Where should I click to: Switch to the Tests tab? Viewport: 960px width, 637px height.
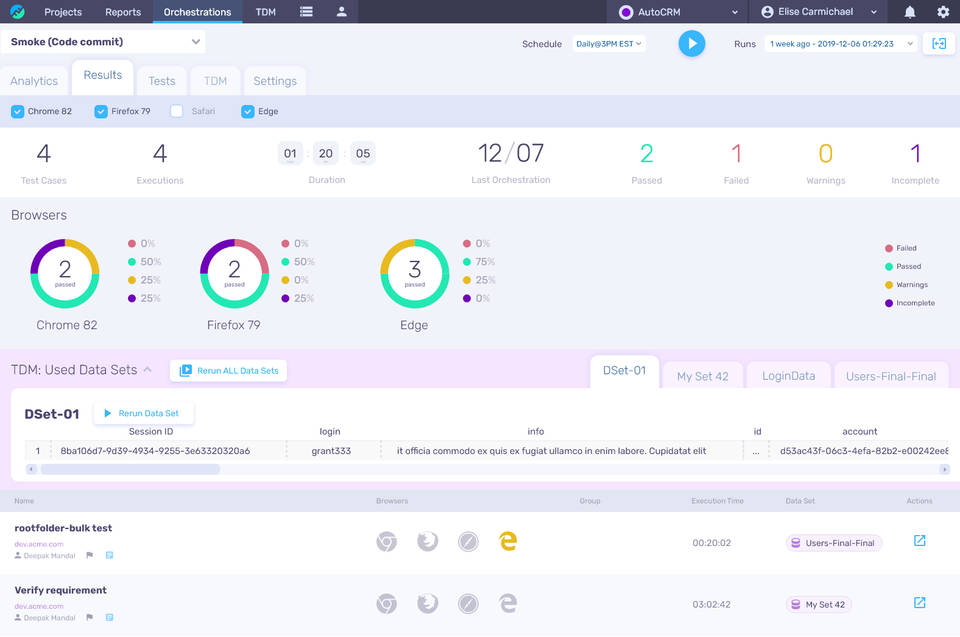161,80
